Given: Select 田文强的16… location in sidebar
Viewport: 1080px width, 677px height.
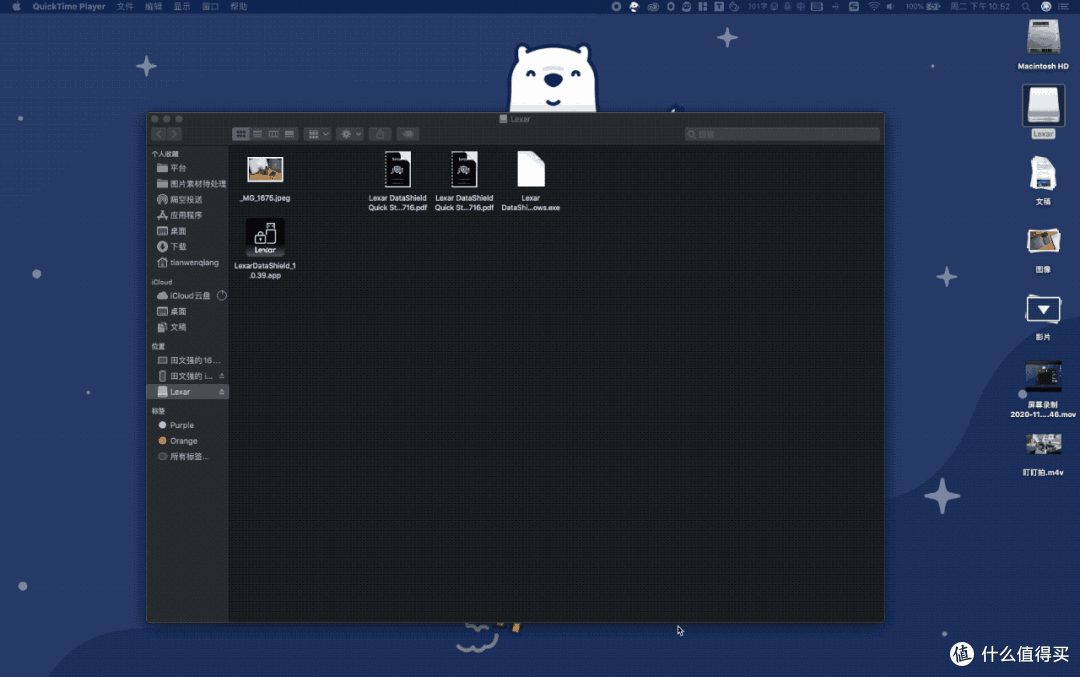Looking at the screenshot, I should pyautogui.click(x=187, y=360).
